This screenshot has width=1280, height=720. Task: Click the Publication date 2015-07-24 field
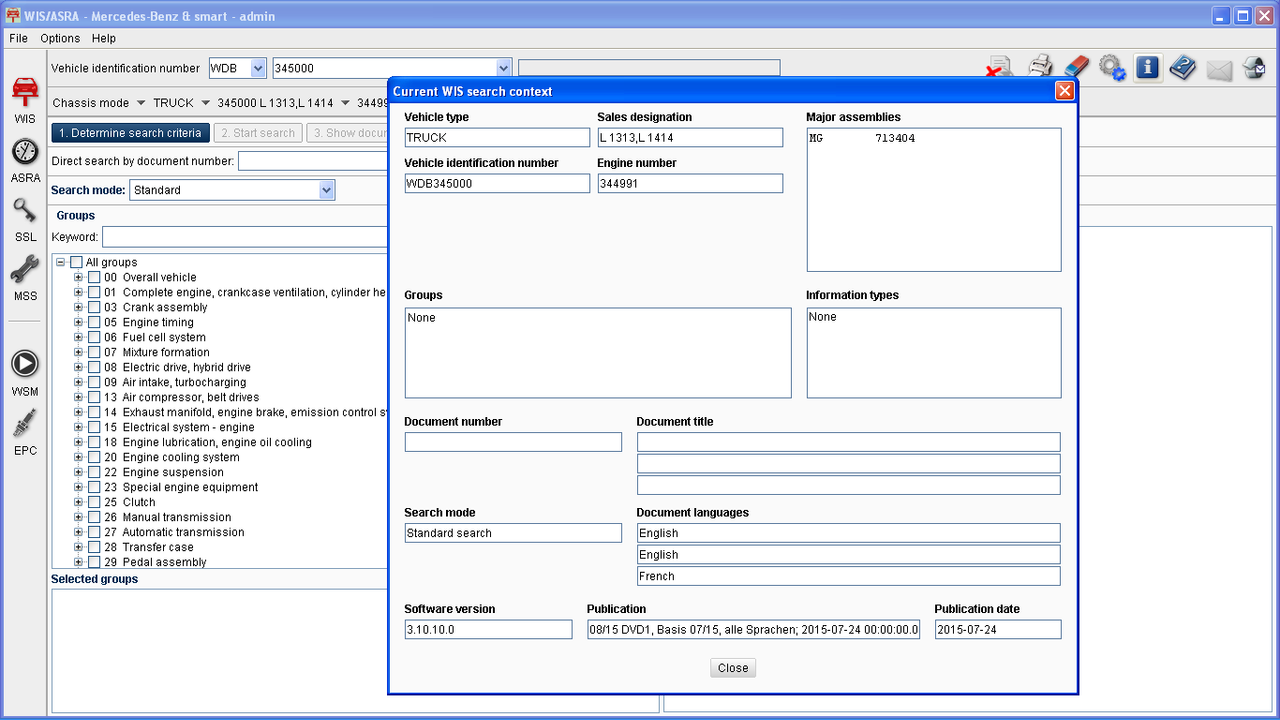pyautogui.click(x=998, y=630)
